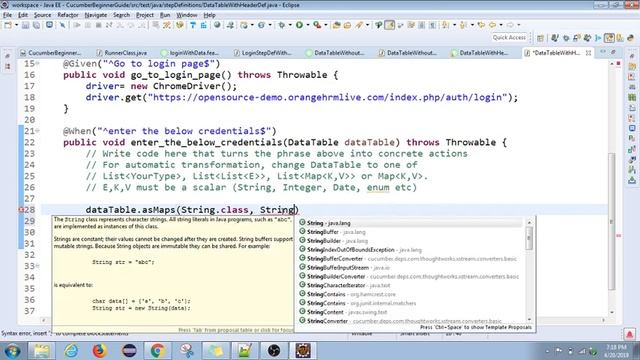Screen dimensions: 640x360
Task: Toggle Mark Occurrences highlighted toolbar button
Action: click(x=389, y=25)
